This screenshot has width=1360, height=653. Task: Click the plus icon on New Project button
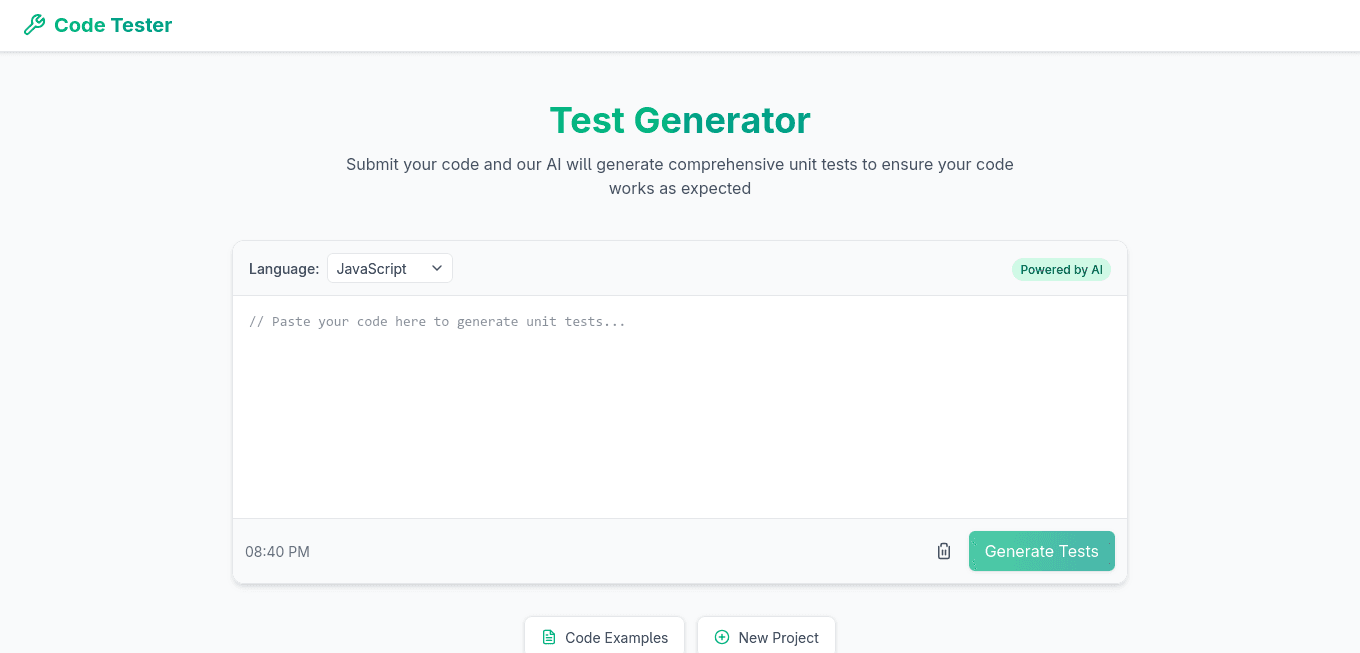click(721, 637)
